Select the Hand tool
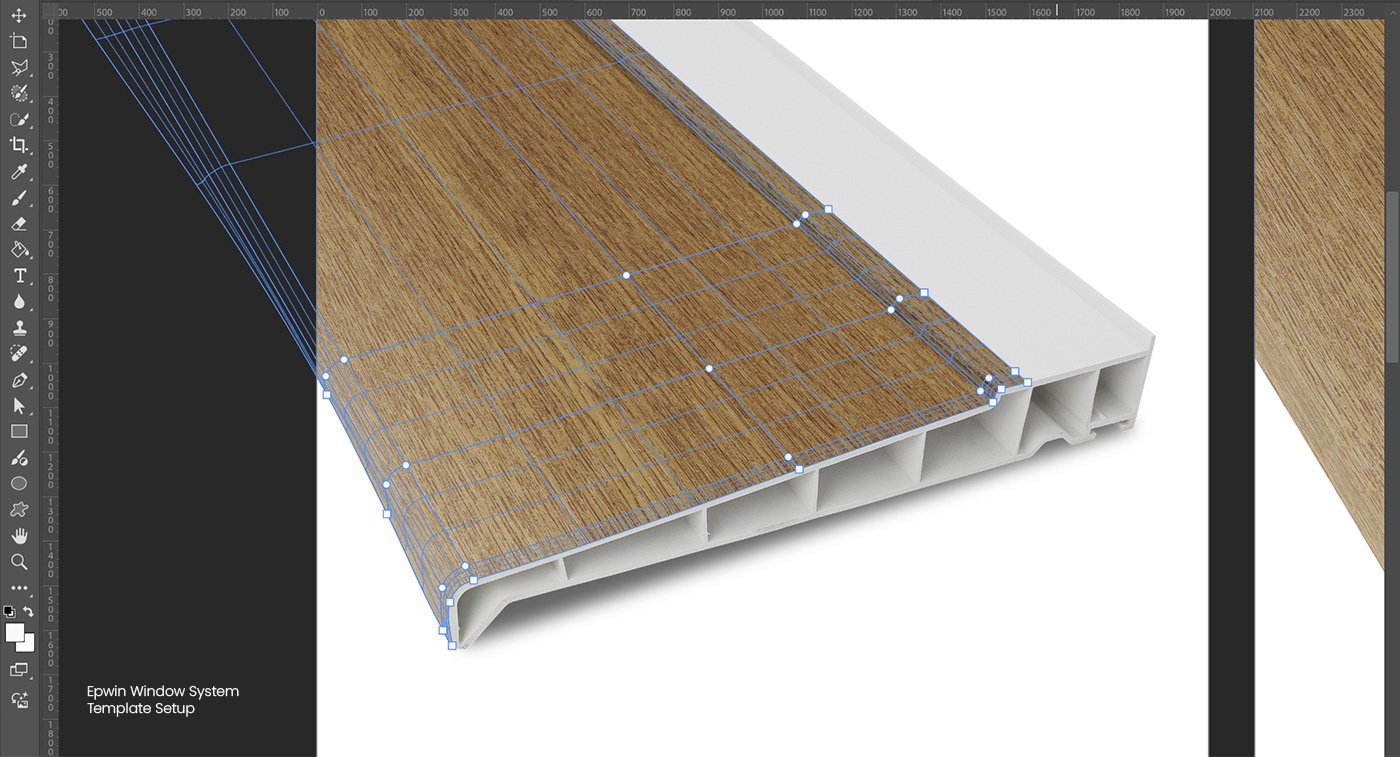Viewport: 1400px width, 757px height. (19, 536)
